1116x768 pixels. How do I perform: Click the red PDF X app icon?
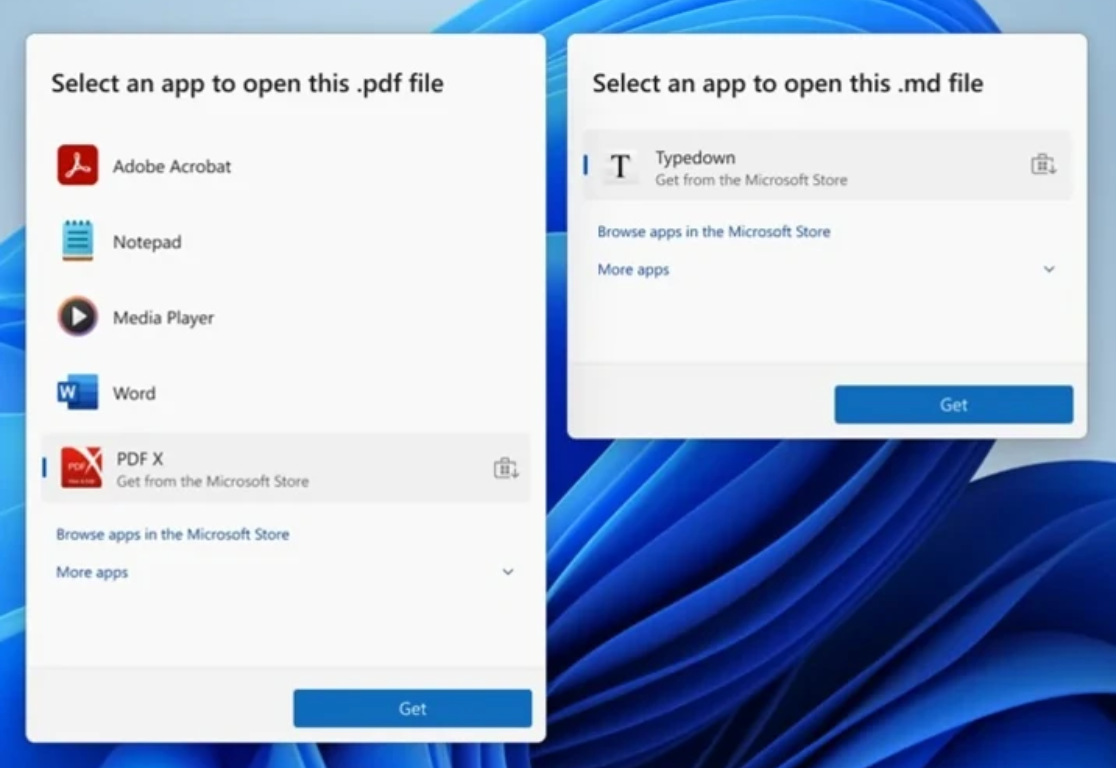81,468
